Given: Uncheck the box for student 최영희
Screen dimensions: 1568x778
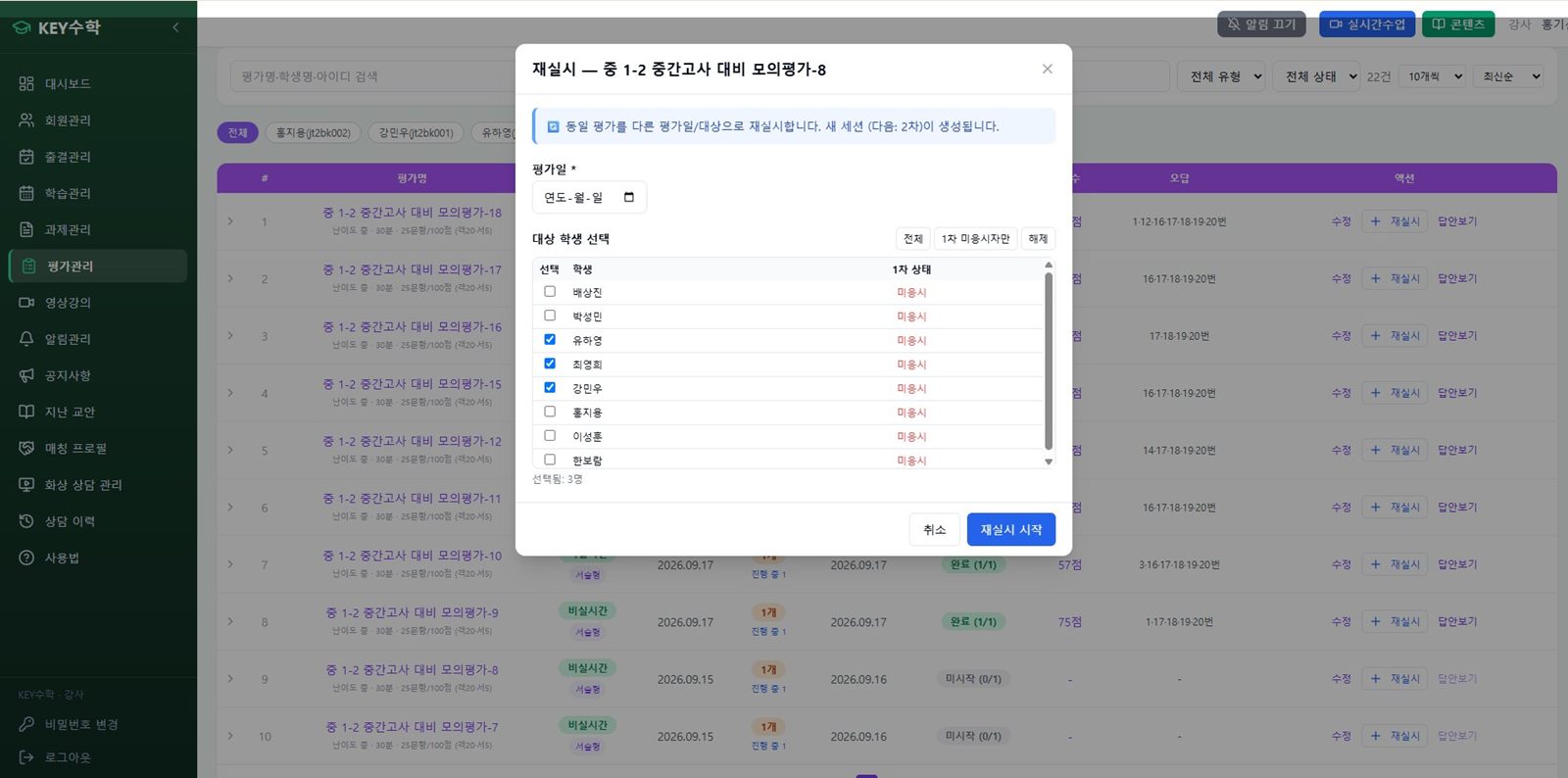Looking at the screenshot, I should tap(550, 364).
